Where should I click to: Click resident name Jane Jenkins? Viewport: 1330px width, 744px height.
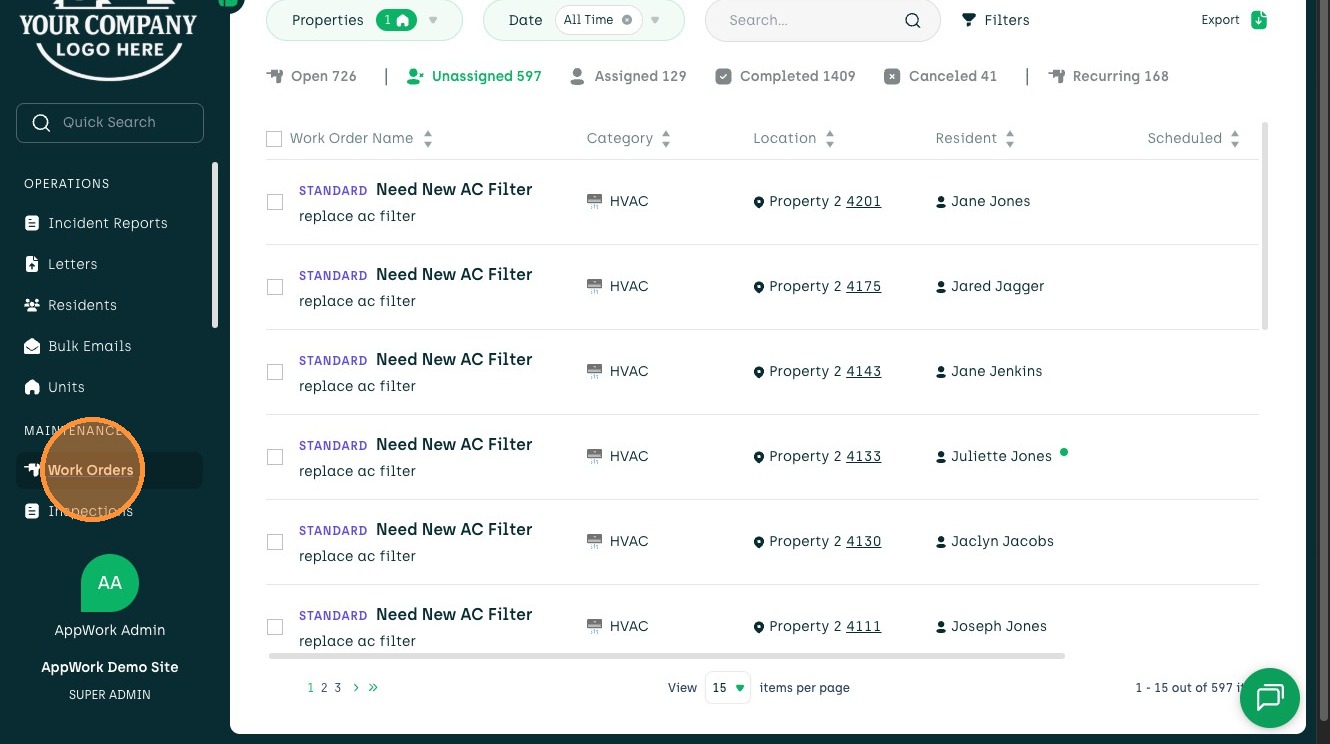click(x=996, y=371)
